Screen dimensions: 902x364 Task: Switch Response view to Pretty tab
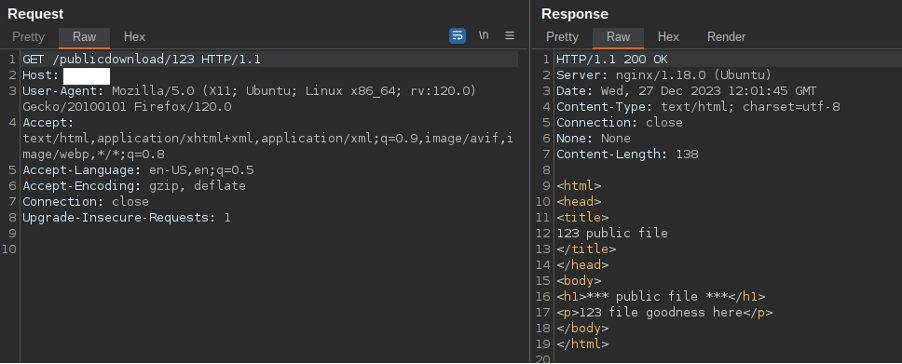coord(562,37)
